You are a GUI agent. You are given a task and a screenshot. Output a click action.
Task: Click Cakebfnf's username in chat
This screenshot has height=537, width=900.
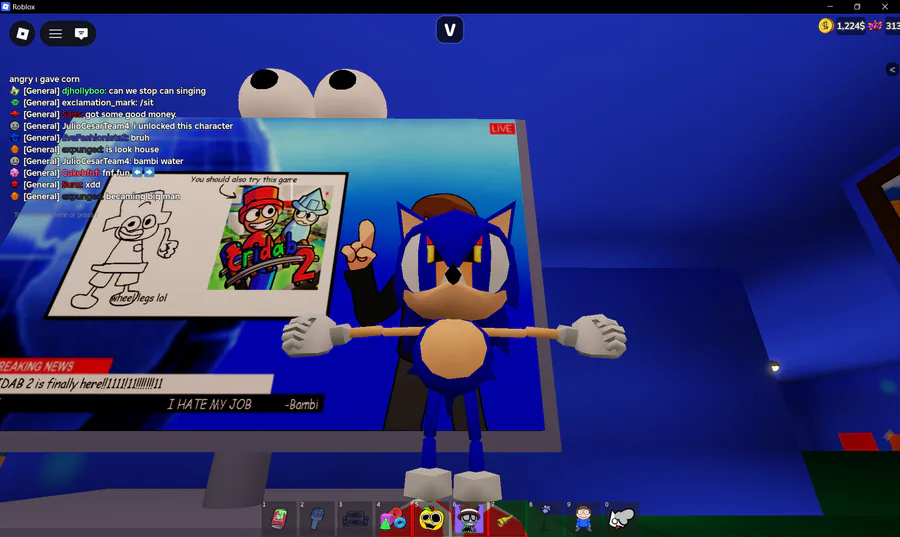click(81, 173)
